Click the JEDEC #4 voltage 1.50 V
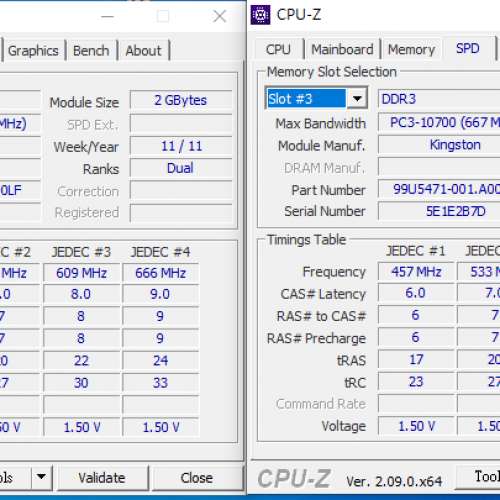 tap(161, 427)
